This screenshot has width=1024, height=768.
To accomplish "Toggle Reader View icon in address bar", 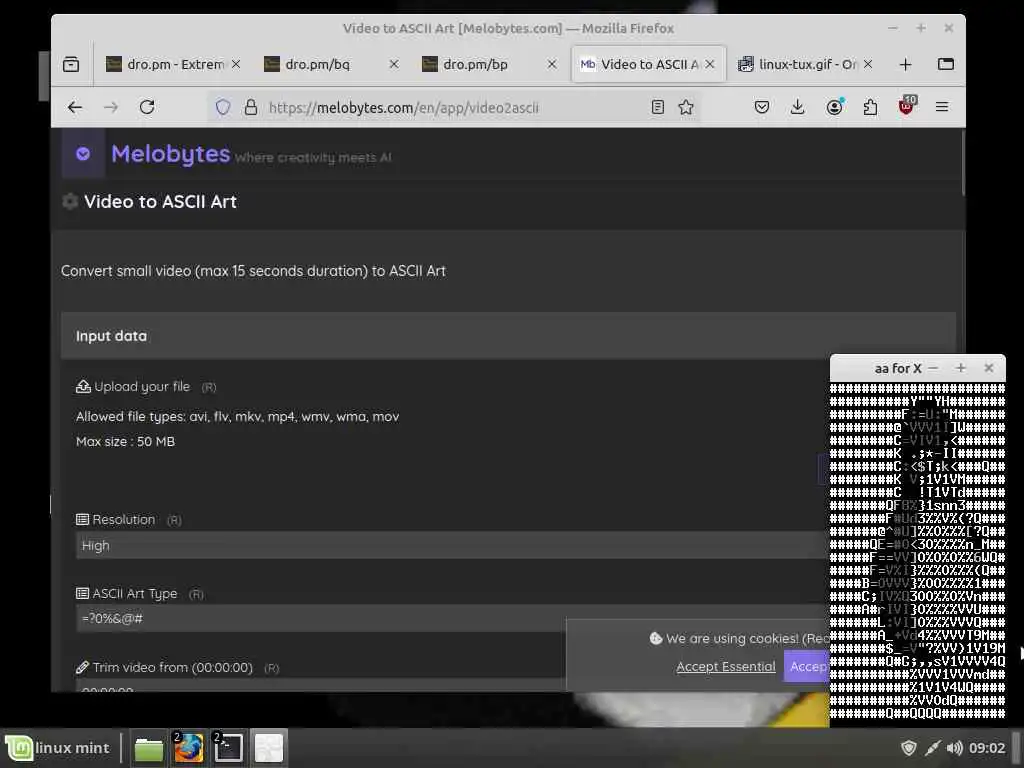I will [x=658, y=107].
